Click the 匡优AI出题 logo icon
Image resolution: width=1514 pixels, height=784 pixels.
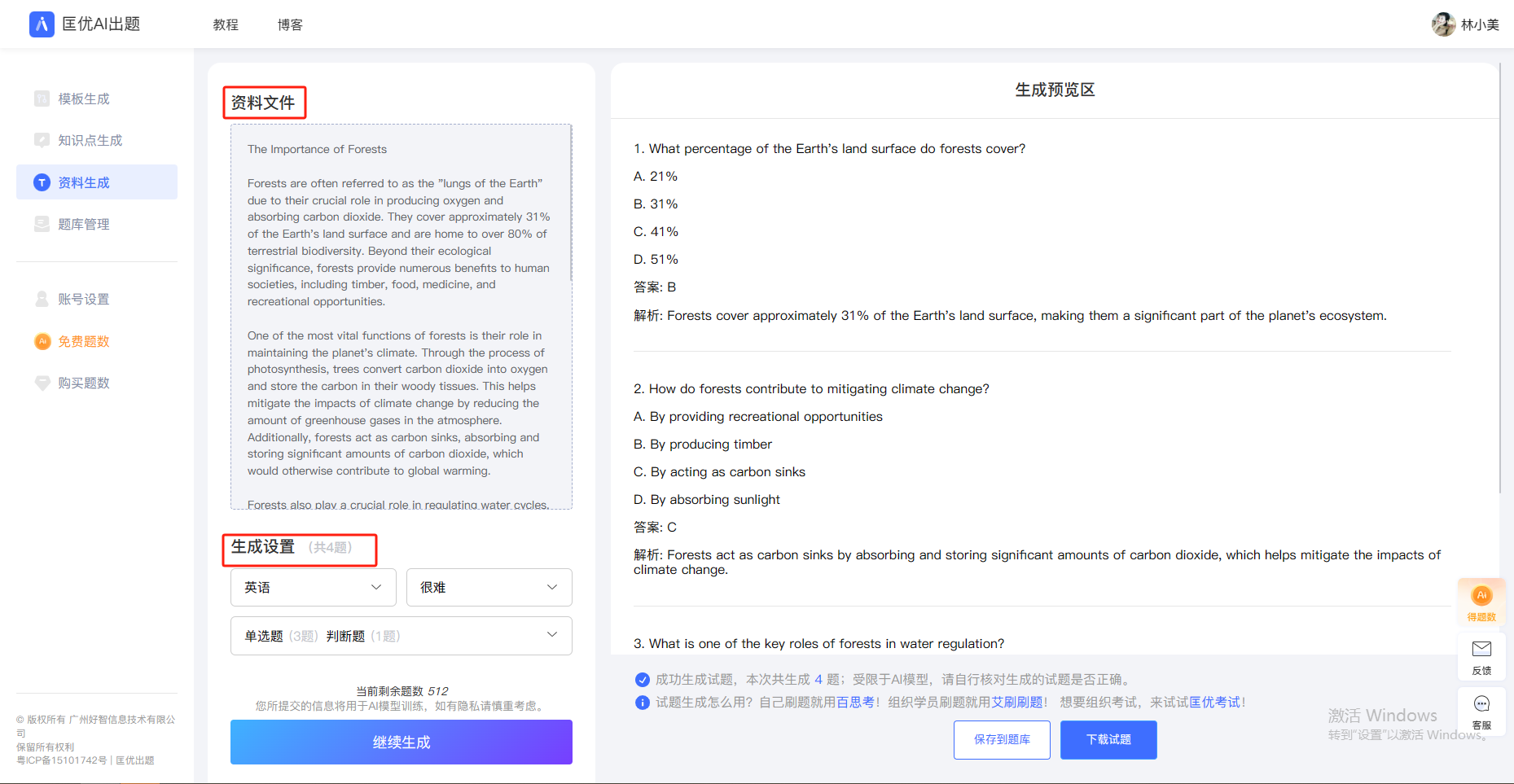point(42,24)
